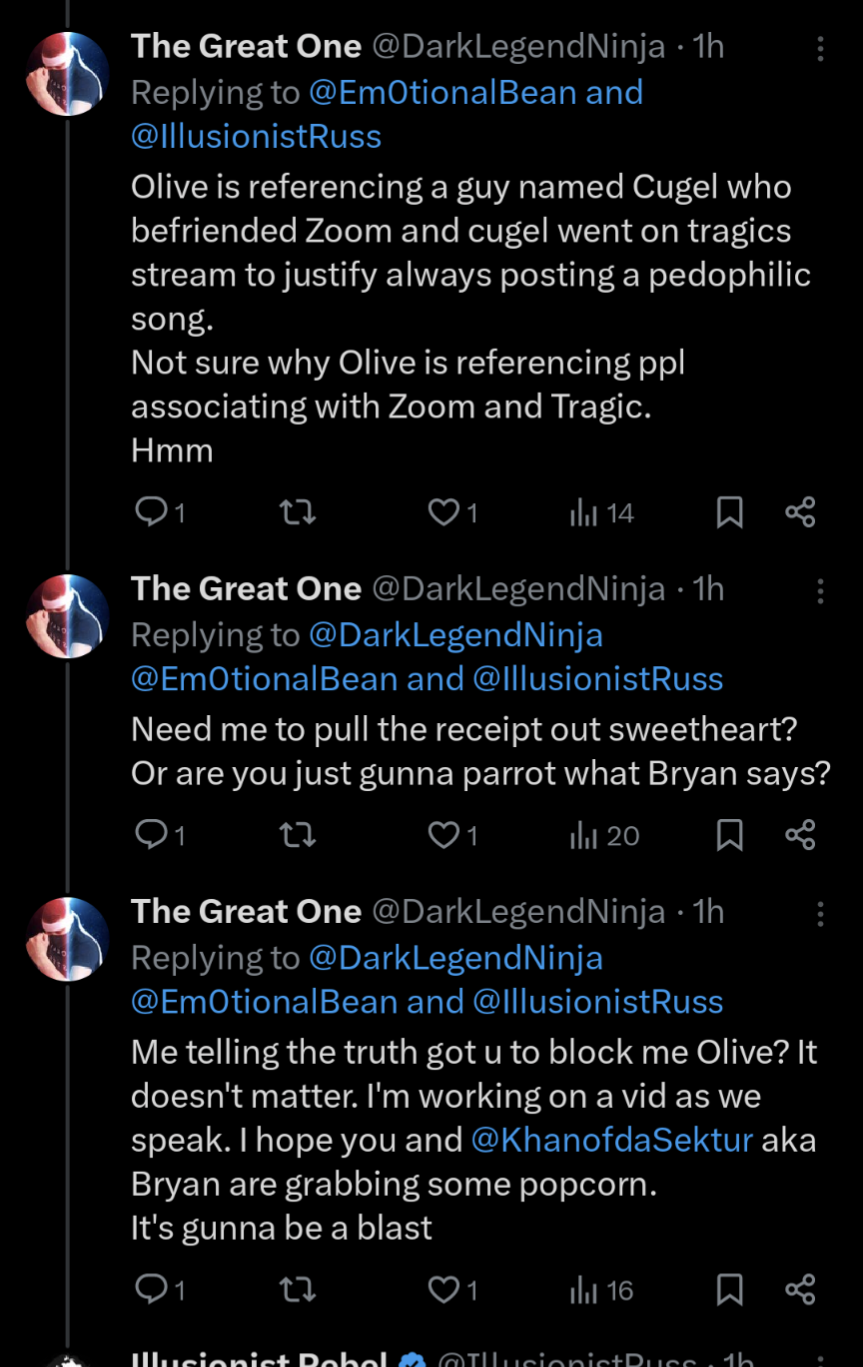Bookmark the 'working on a vid' tweet

pos(730,1290)
